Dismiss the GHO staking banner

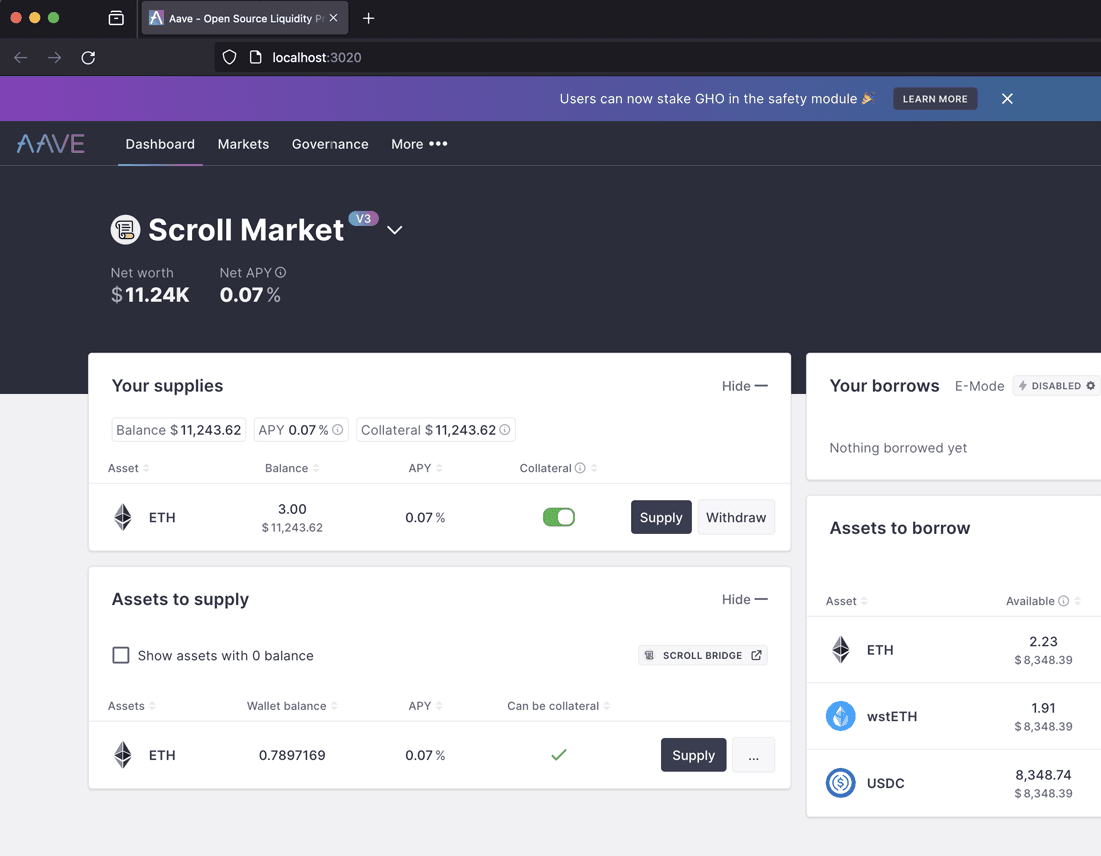coord(1007,99)
